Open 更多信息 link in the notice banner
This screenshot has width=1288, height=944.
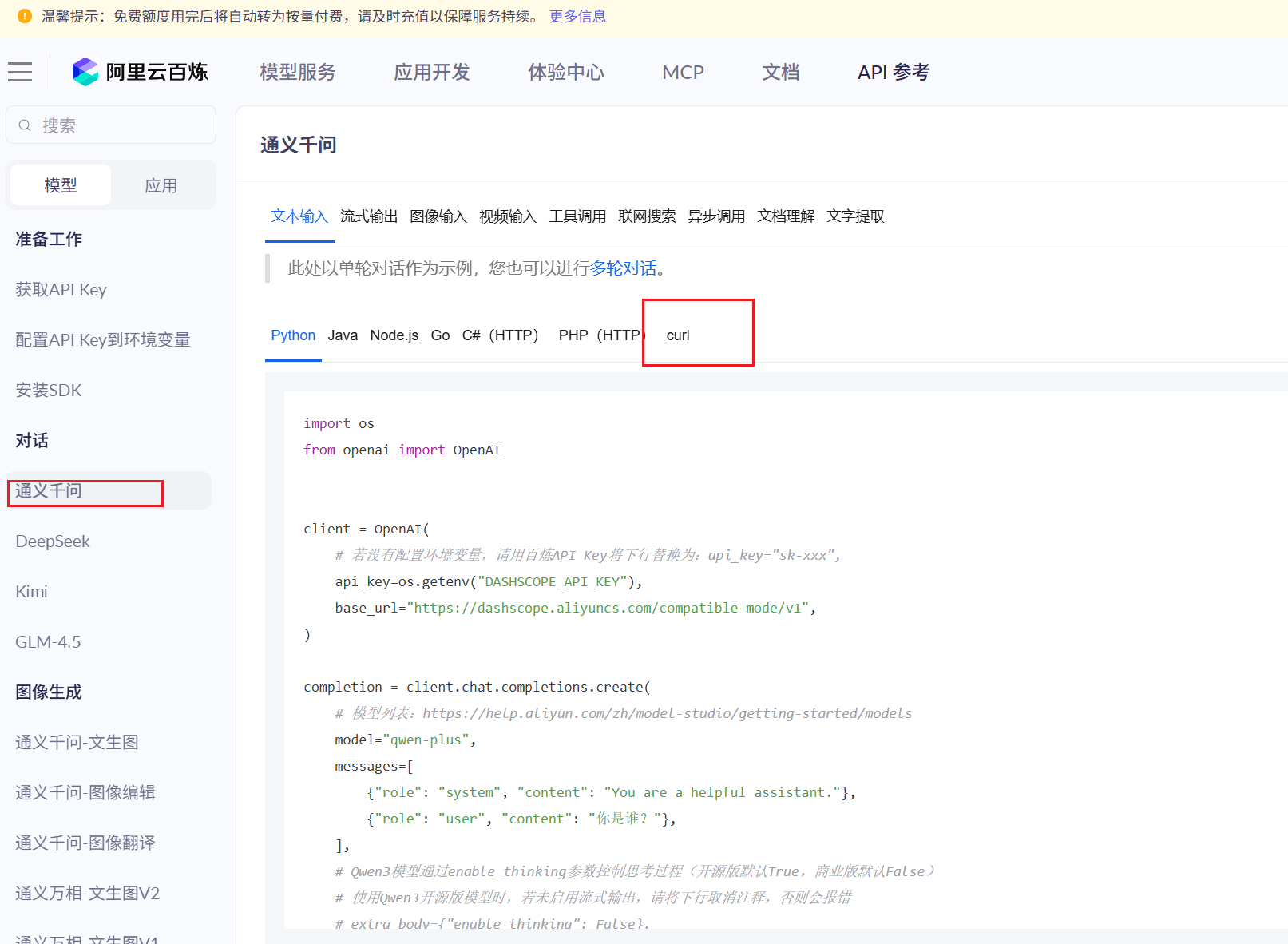[x=577, y=16]
